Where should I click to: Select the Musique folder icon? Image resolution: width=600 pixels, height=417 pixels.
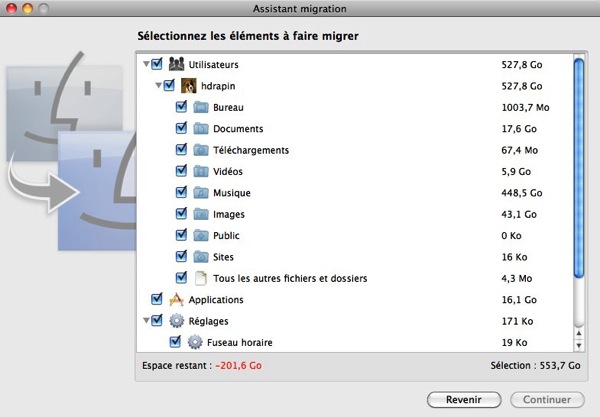coord(200,192)
